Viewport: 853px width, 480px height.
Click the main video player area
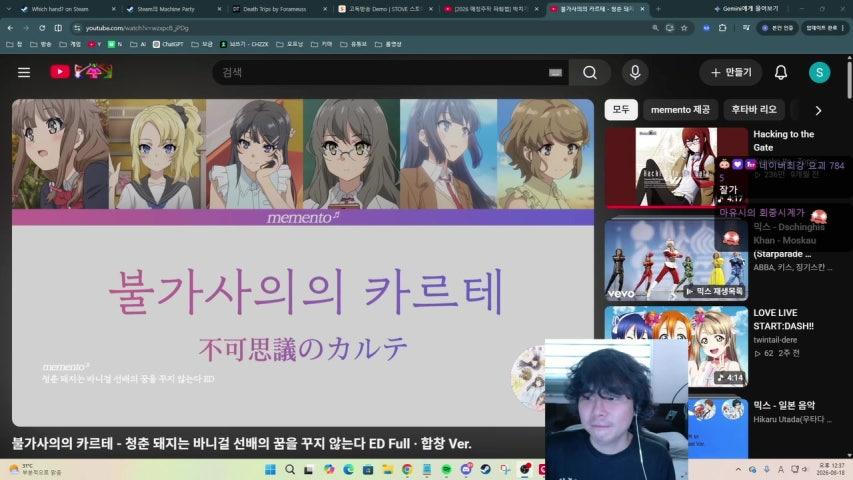point(303,262)
